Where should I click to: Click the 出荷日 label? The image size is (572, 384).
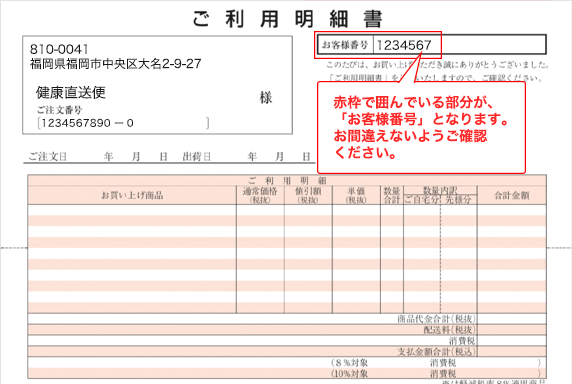197,157
